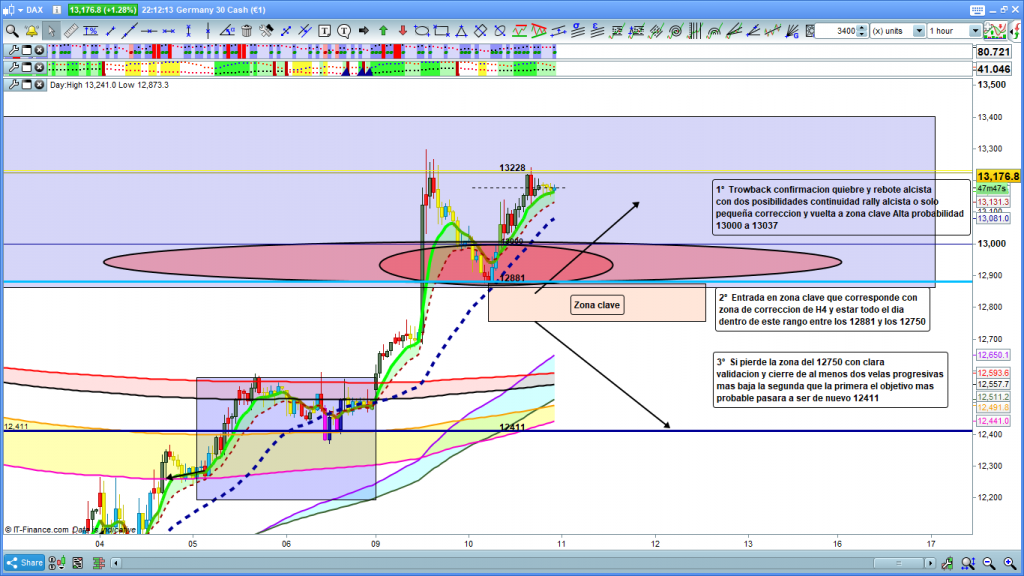Select the ruler measurement tool
The height and width of the screenshot is (576, 1024).
point(71,30)
